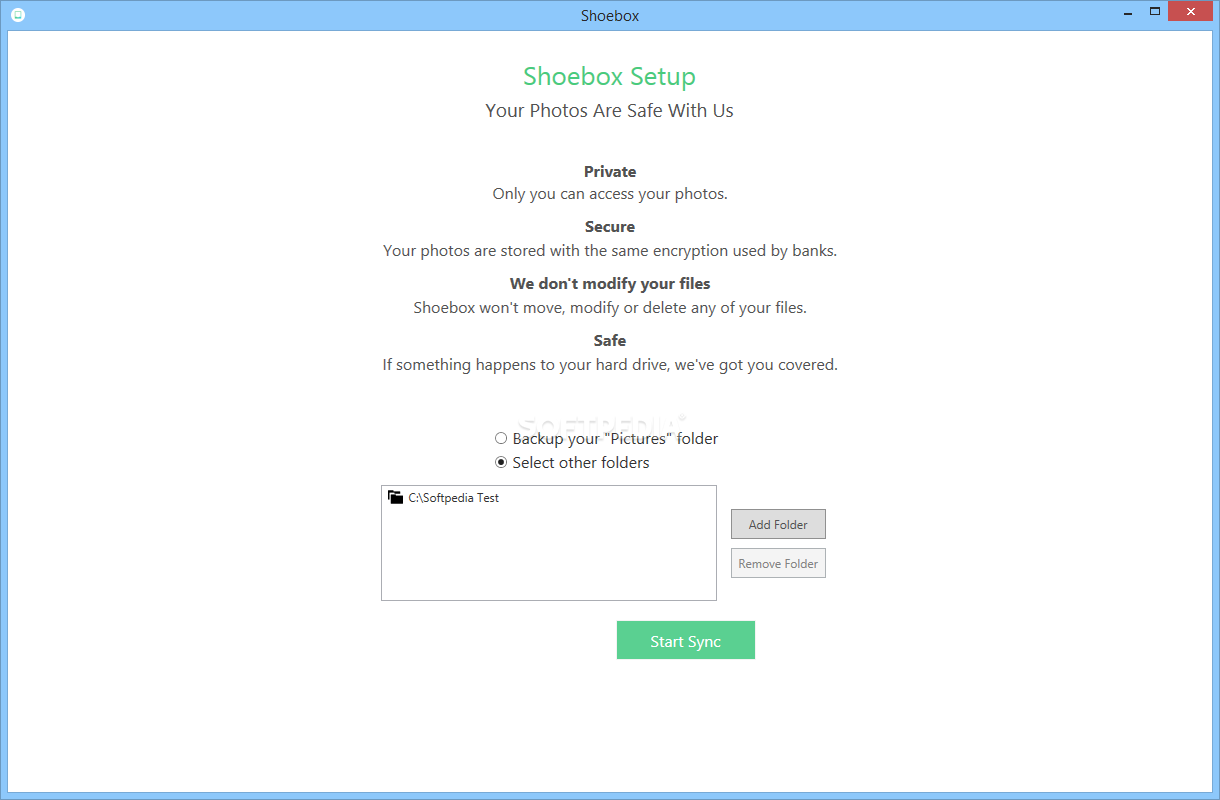The height and width of the screenshot is (800, 1220).
Task: Click the encryption used by banks sentence
Action: coord(610,250)
